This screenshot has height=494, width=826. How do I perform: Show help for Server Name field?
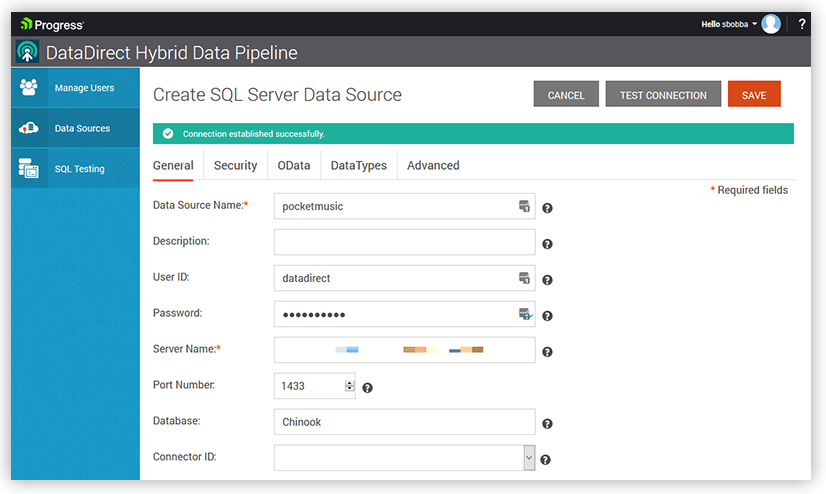coord(547,351)
